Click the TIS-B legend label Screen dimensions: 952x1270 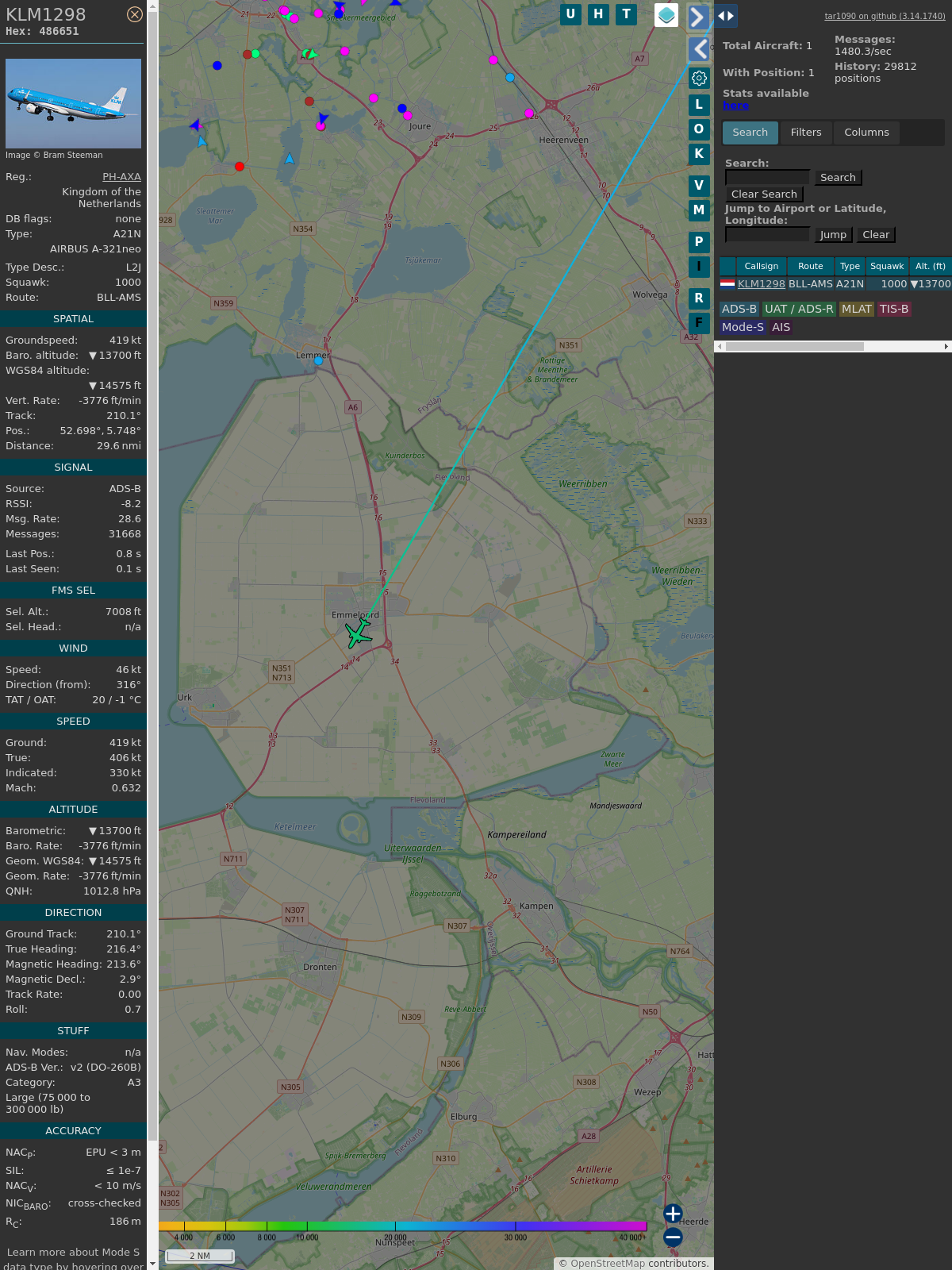[893, 310]
